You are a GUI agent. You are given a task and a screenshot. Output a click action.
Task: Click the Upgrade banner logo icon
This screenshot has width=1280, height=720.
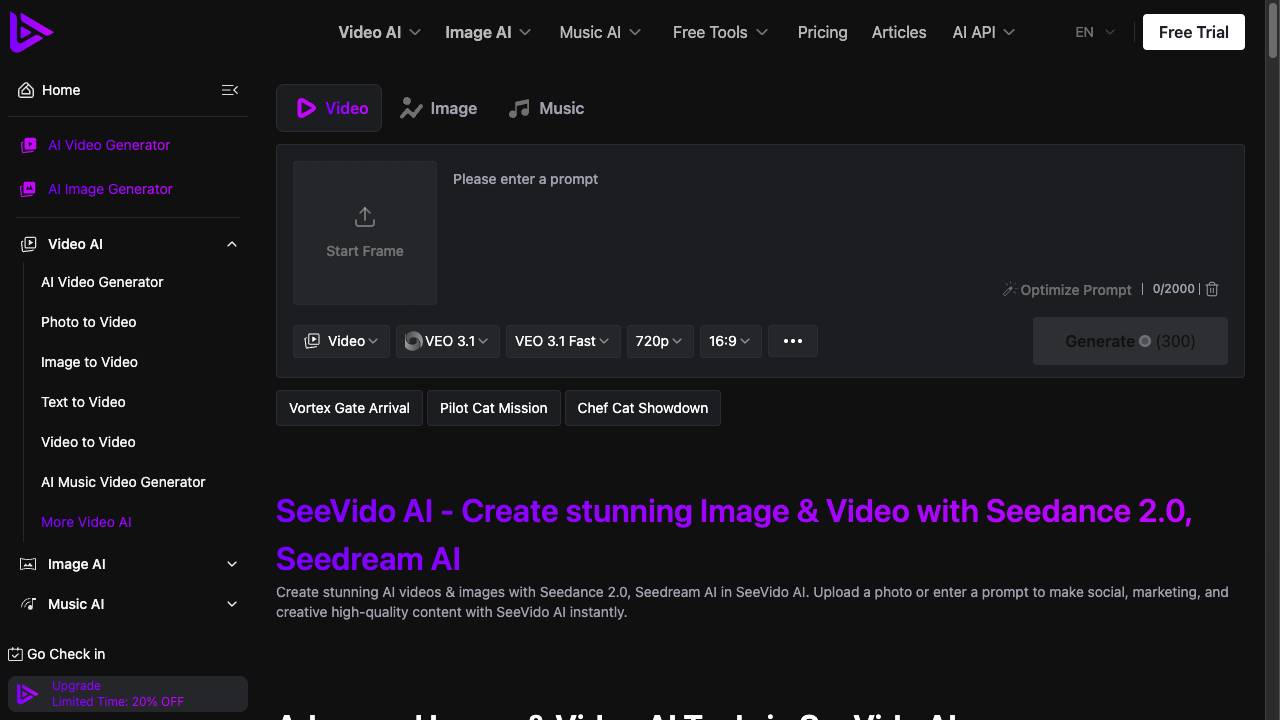click(28, 694)
